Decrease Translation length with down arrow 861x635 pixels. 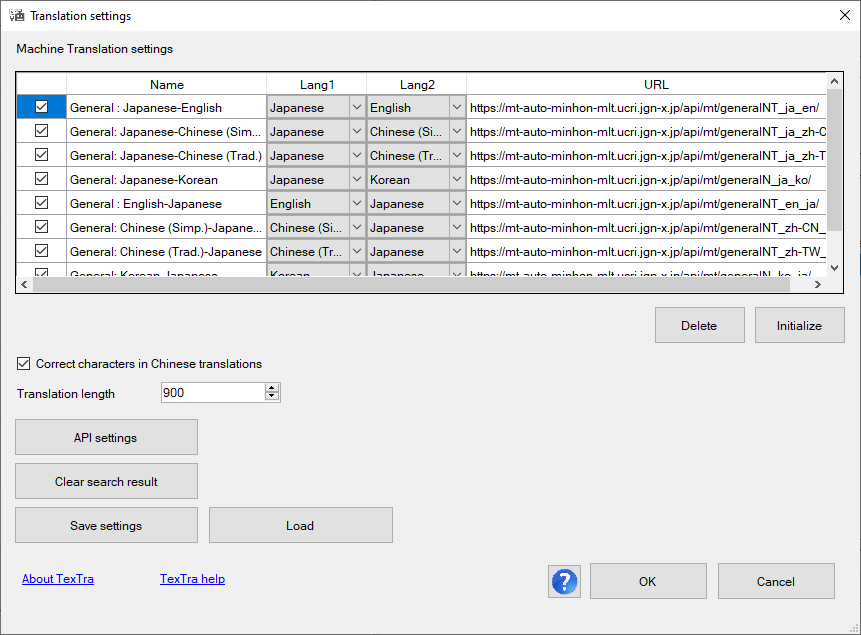click(x=272, y=397)
